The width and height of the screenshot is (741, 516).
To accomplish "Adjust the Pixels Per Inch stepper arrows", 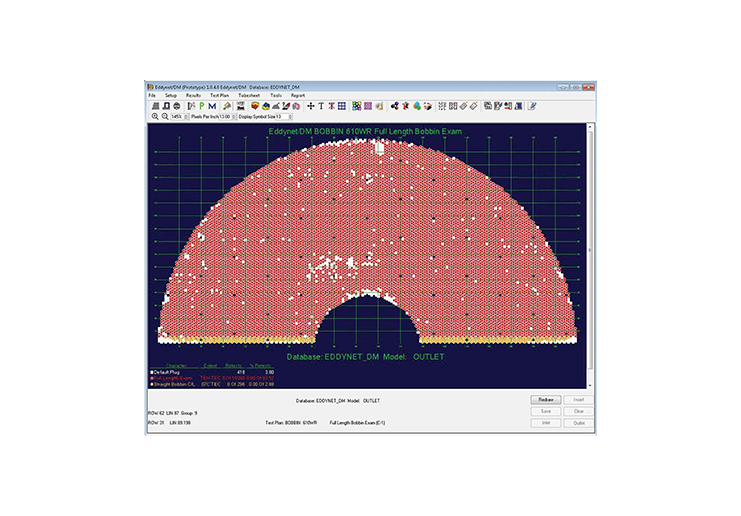I will (x=233, y=116).
